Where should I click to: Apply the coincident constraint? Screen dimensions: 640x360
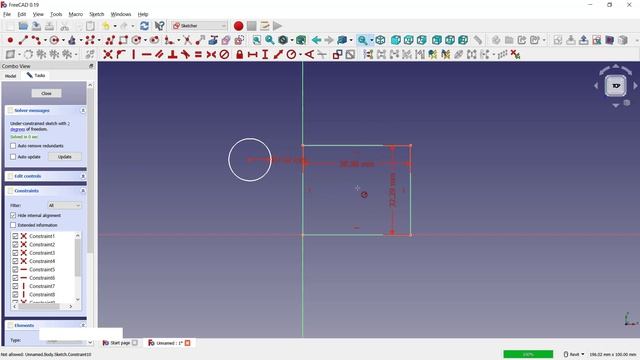pos(108,54)
